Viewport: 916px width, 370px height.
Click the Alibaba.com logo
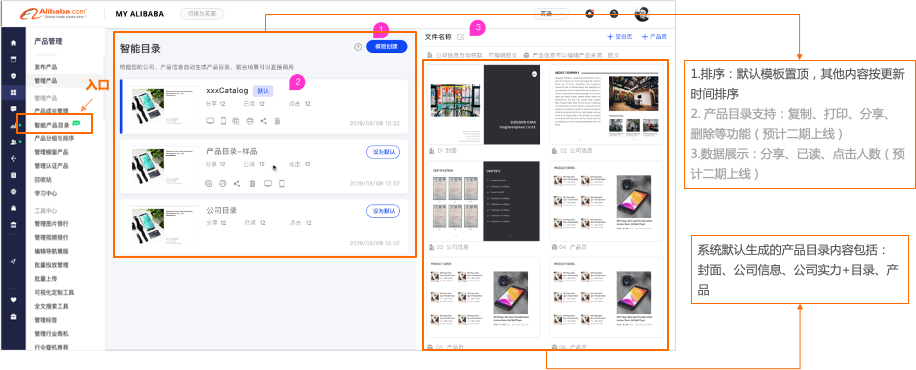(x=54, y=13)
